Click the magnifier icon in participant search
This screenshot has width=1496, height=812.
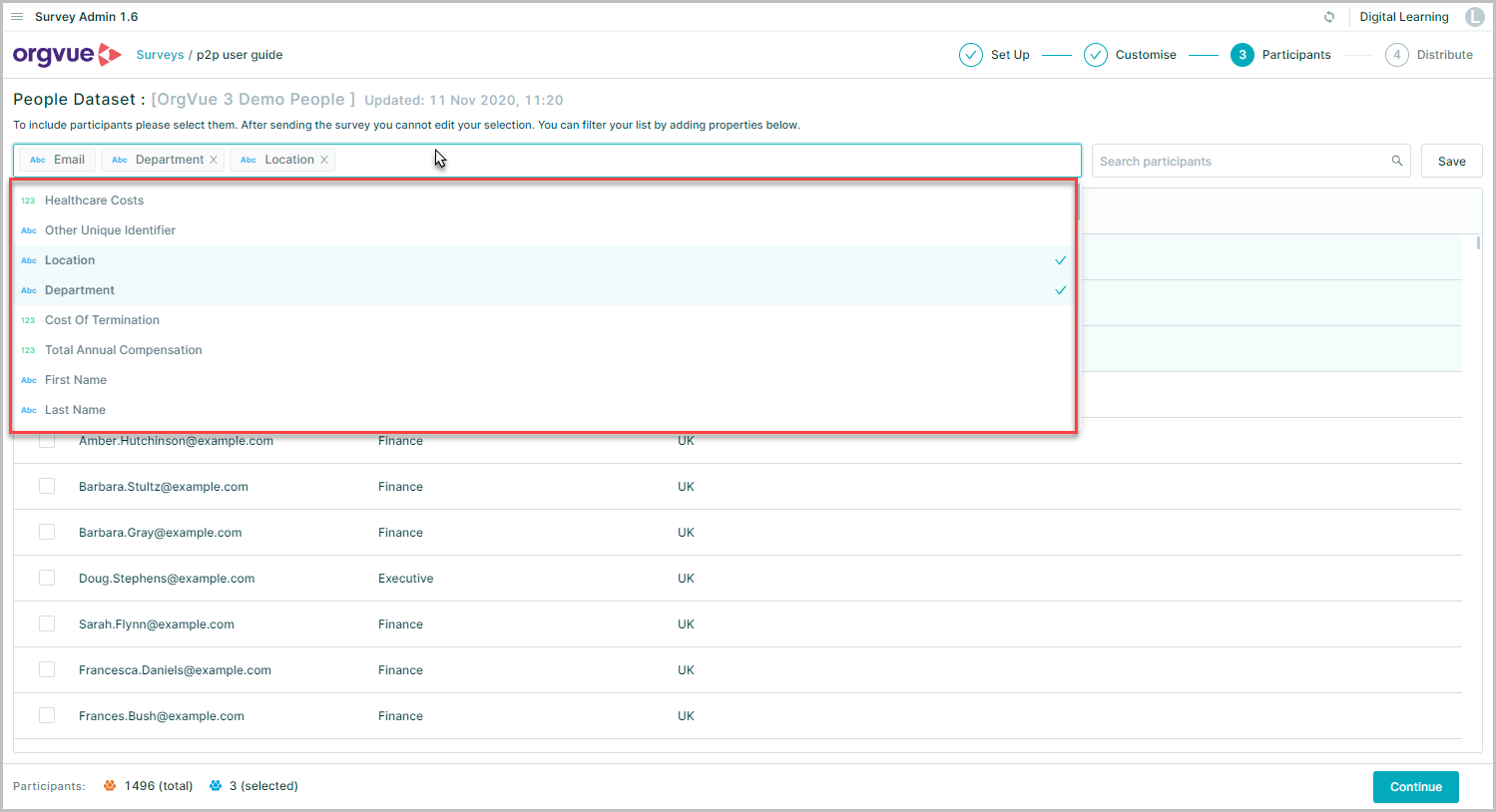coord(1397,161)
